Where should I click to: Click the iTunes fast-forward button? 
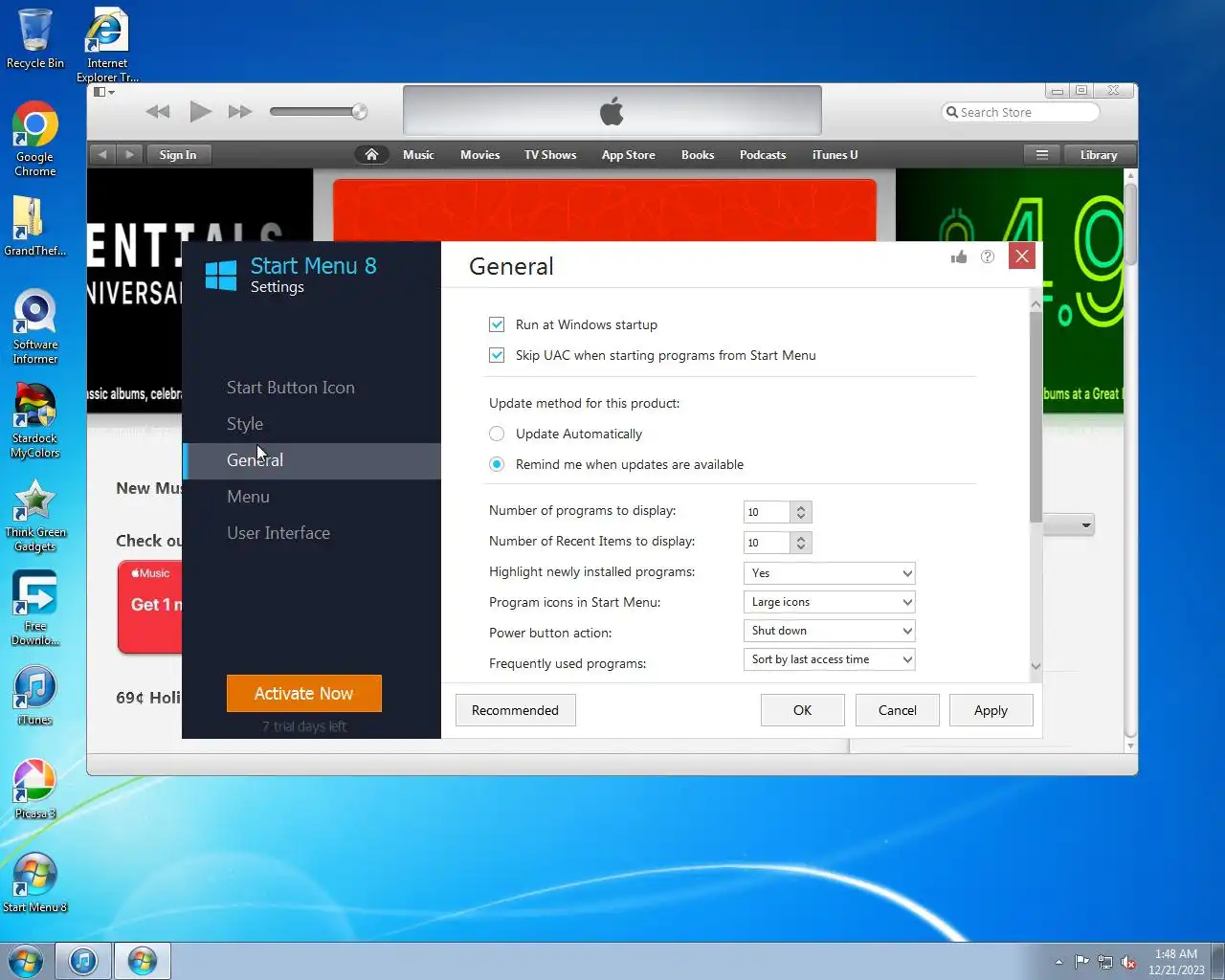(x=240, y=112)
